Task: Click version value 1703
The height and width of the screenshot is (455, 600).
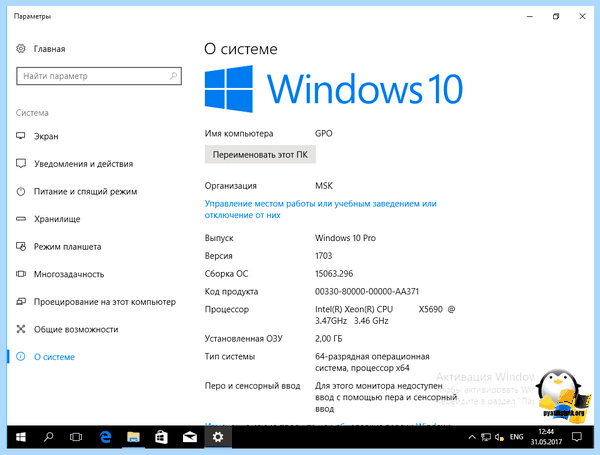Action: click(323, 256)
